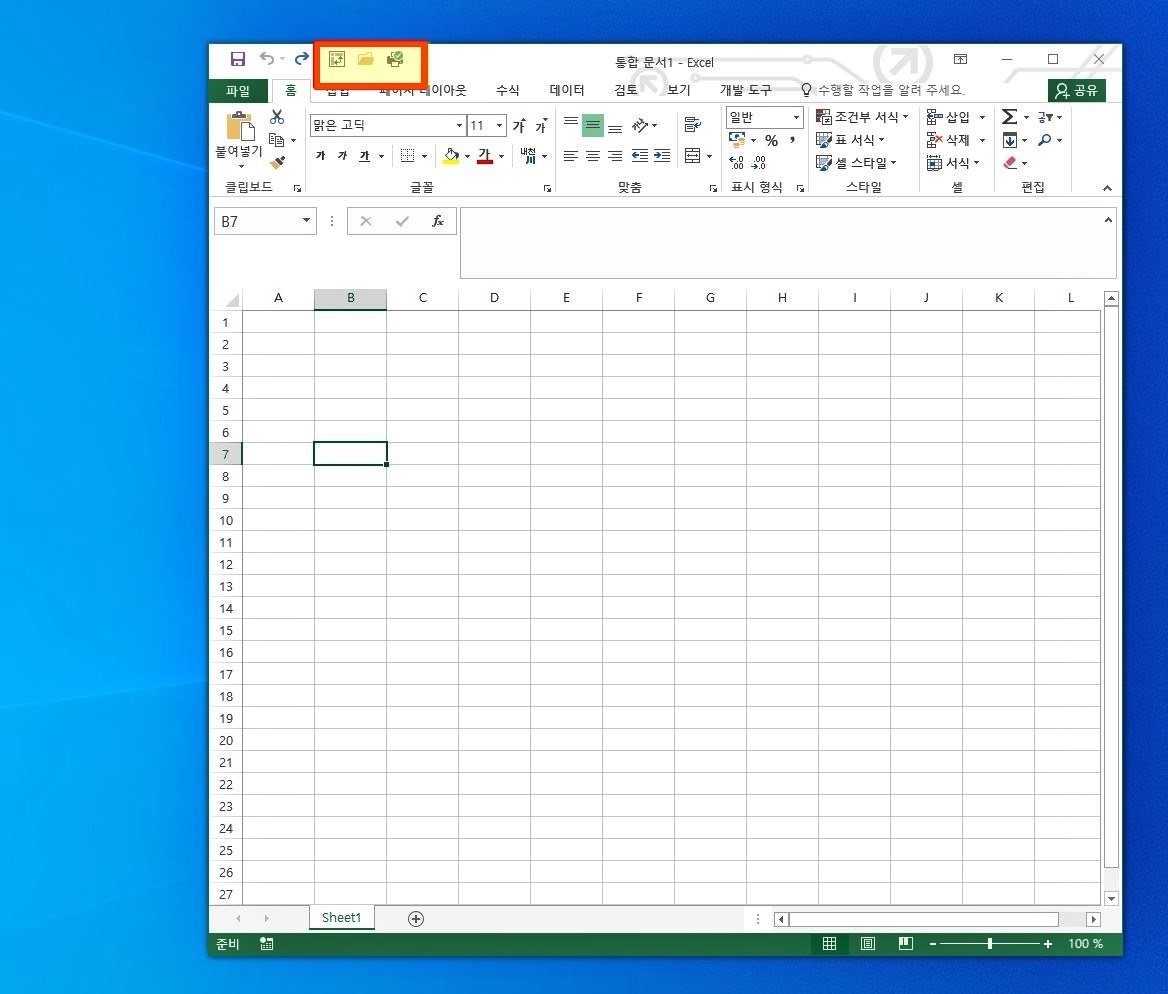This screenshot has height=994, width=1168.
Task: Open the Name Box dropdown arrow
Action: (306, 221)
